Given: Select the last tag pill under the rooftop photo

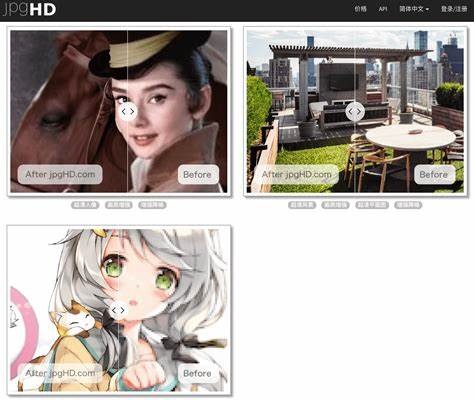Looking at the screenshot, I should [x=408, y=205].
